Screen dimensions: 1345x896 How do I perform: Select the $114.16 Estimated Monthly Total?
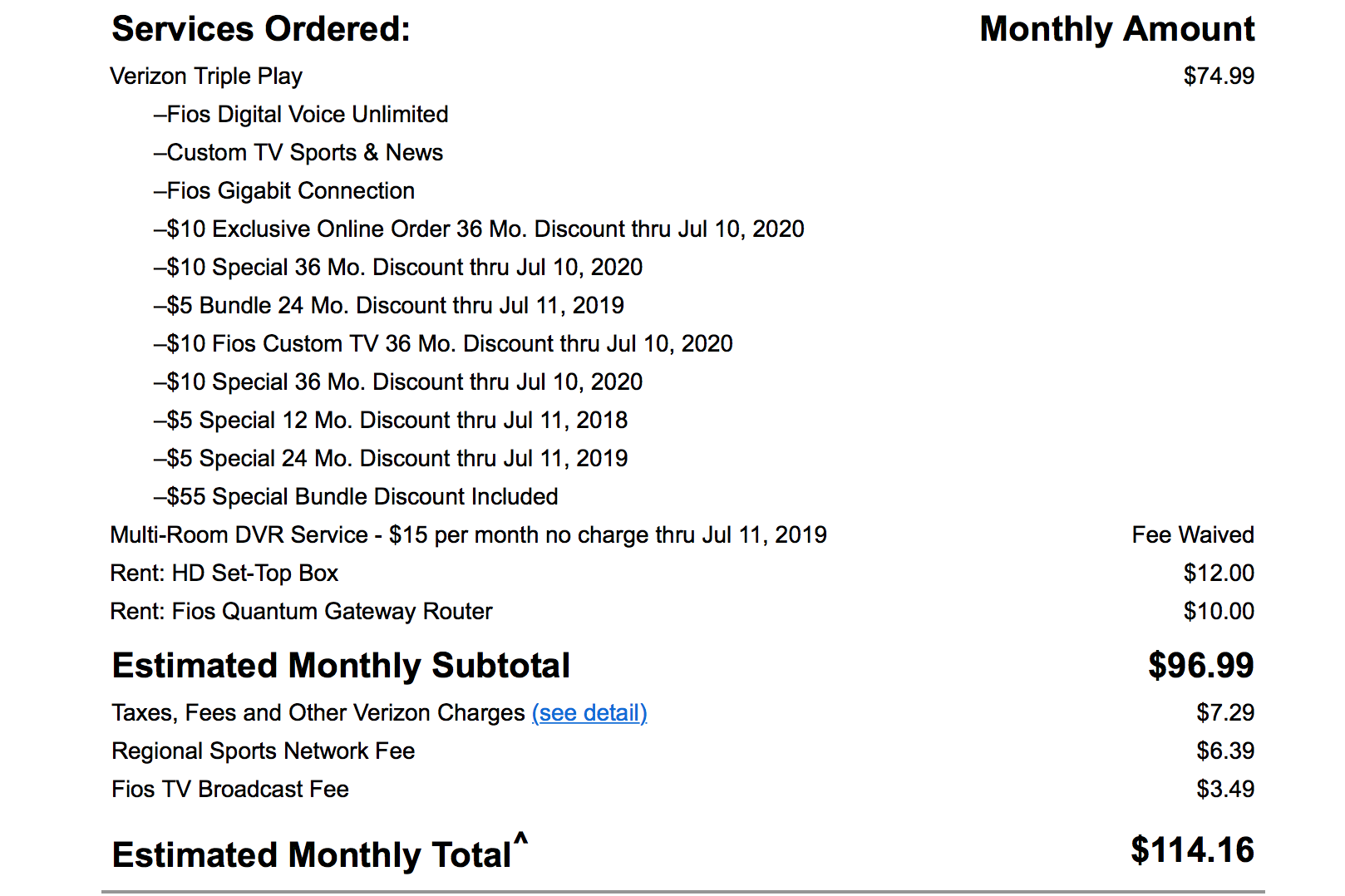1192,850
